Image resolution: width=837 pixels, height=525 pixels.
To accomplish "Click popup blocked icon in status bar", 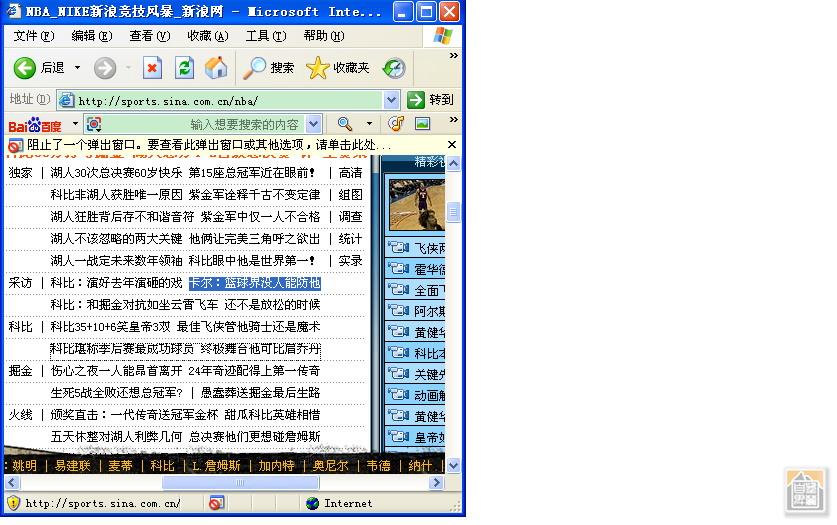I will pos(217,503).
